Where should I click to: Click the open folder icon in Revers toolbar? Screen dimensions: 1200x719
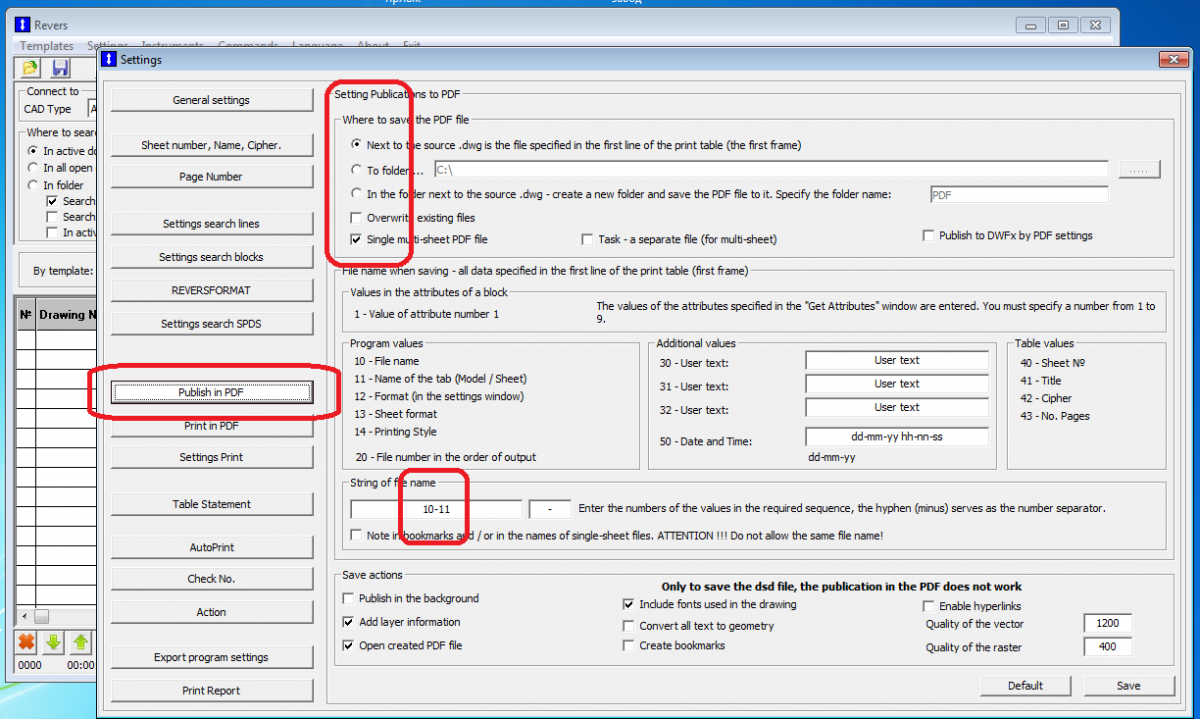pyautogui.click(x=30, y=67)
